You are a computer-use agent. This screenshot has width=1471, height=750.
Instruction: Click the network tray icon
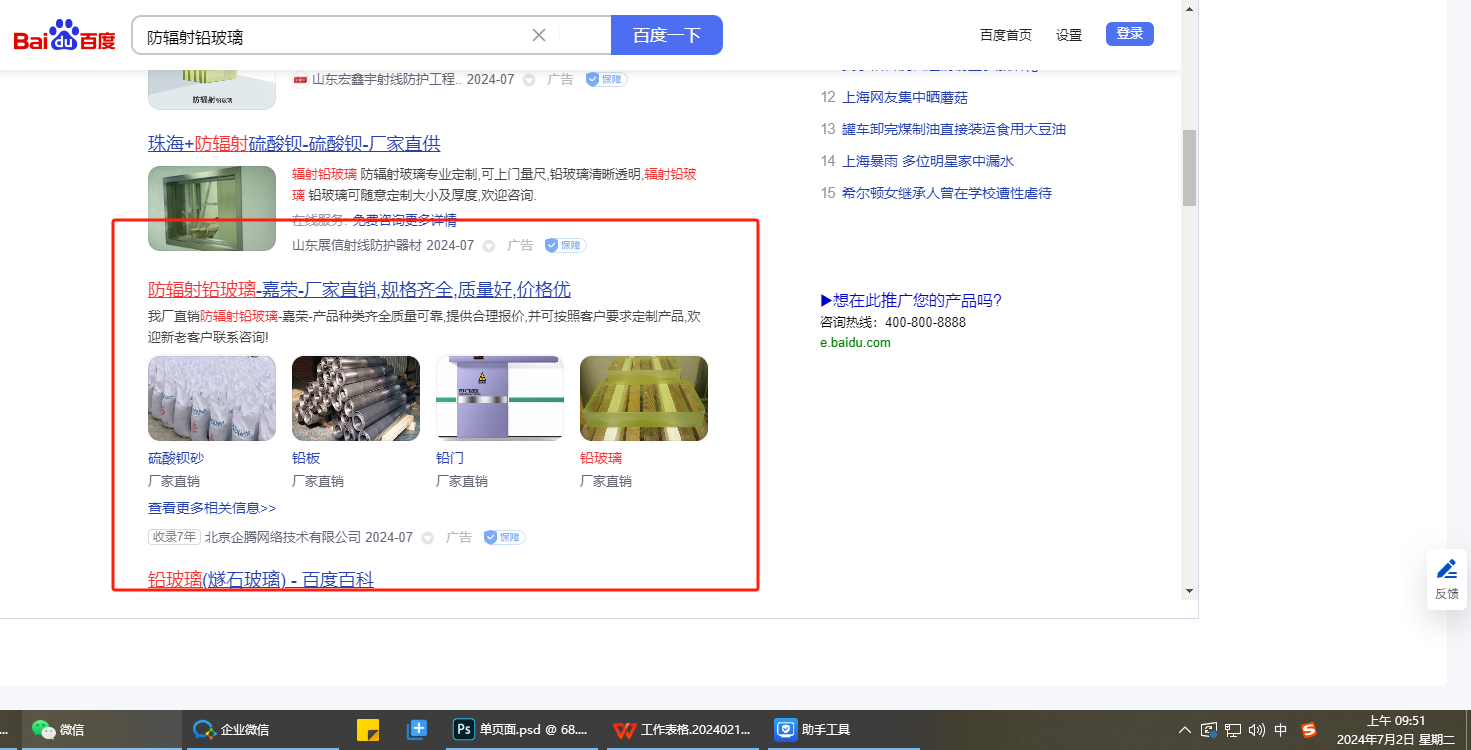(1233, 730)
